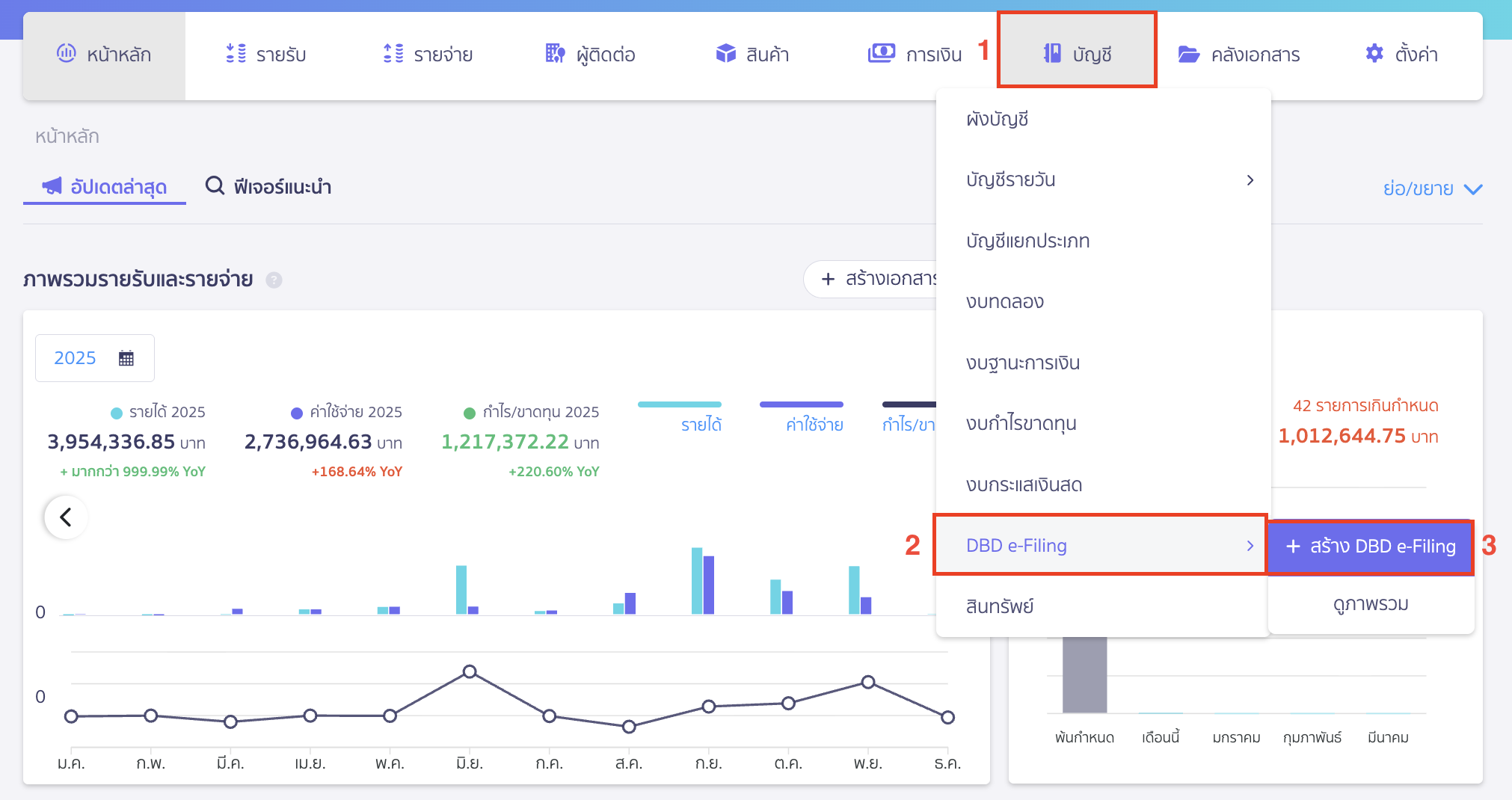The width and height of the screenshot is (1512, 800).
Task: Open the รายรับ income menu icon
Action: pyautogui.click(x=236, y=54)
